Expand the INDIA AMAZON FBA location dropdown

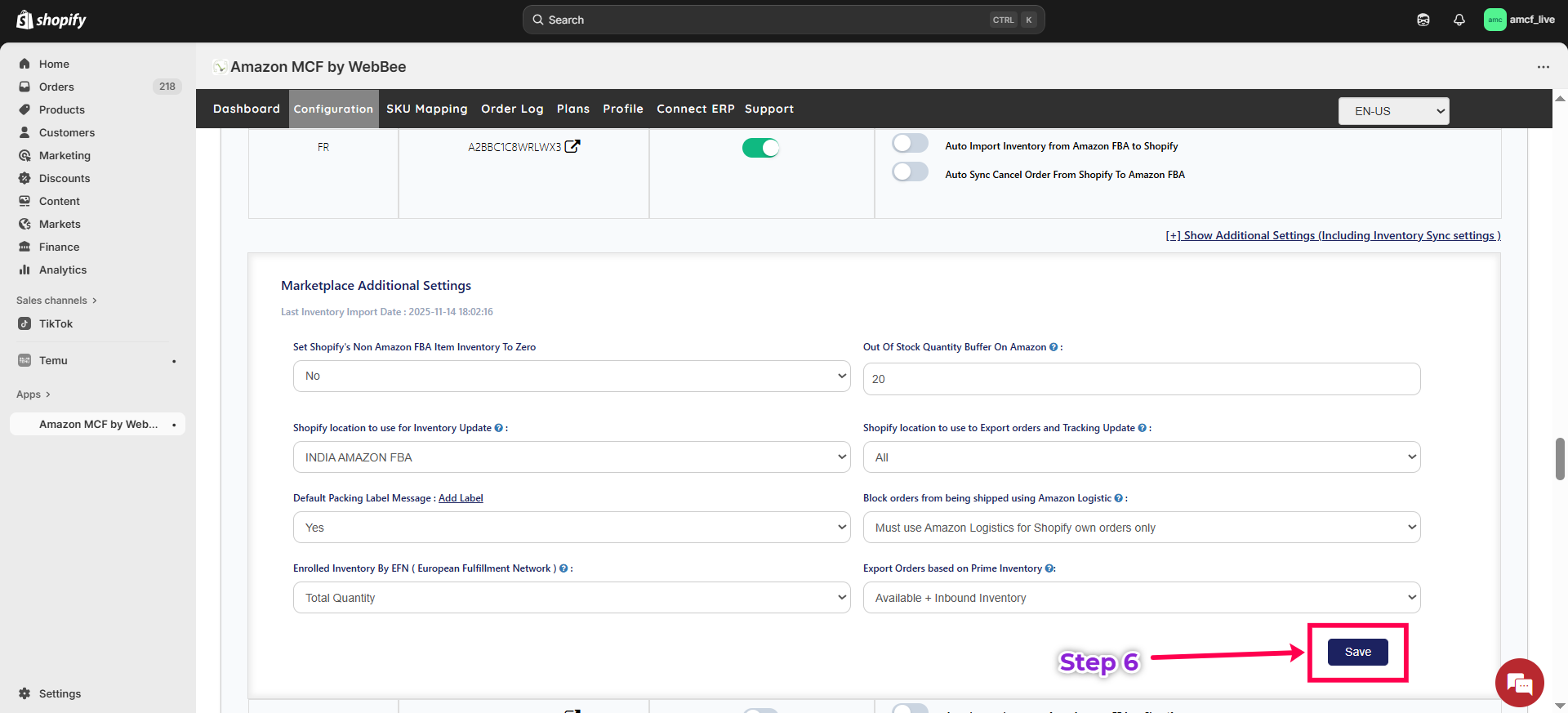(571, 457)
